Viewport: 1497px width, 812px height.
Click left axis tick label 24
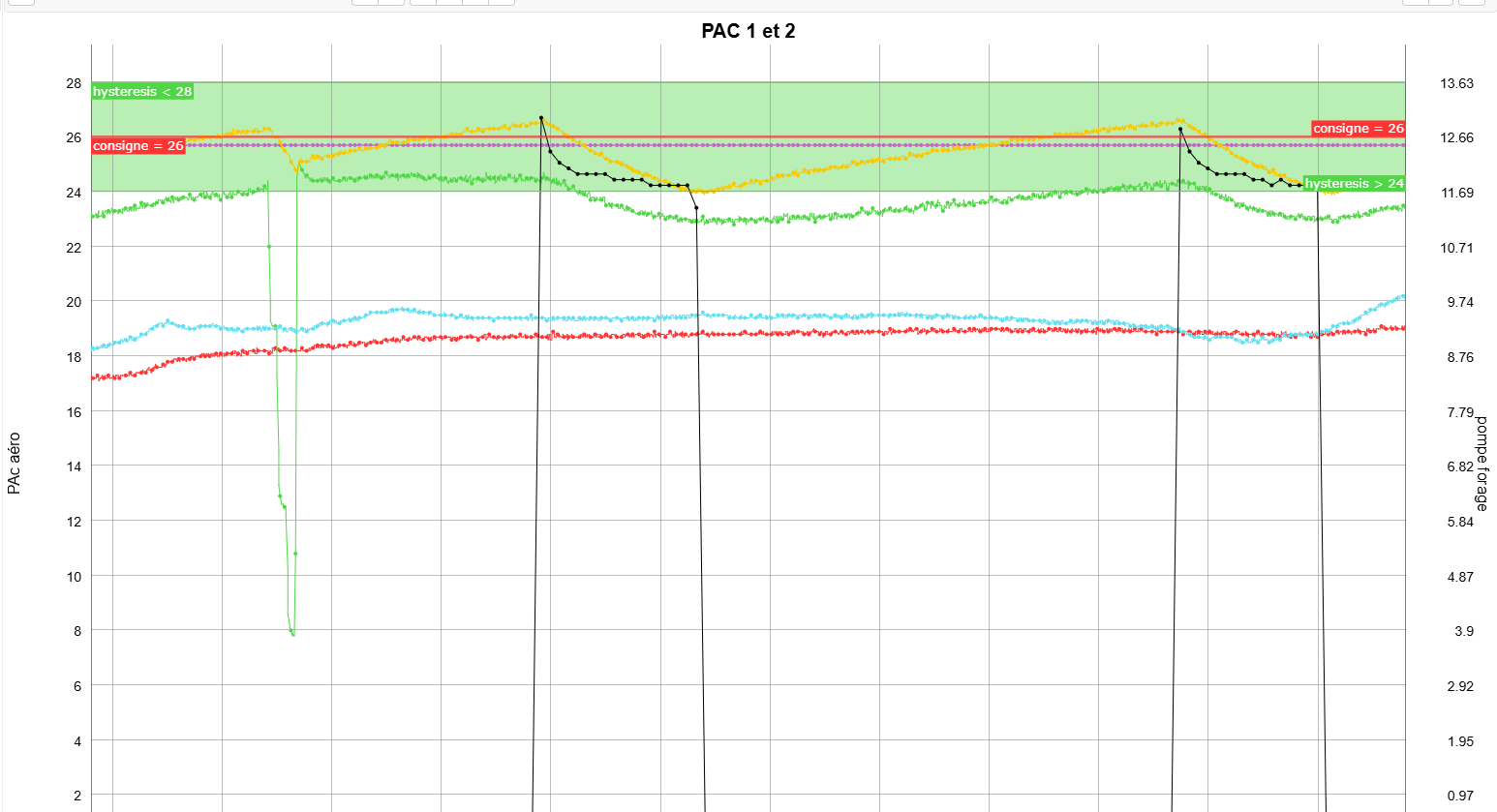pyautogui.click(x=74, y=193)
